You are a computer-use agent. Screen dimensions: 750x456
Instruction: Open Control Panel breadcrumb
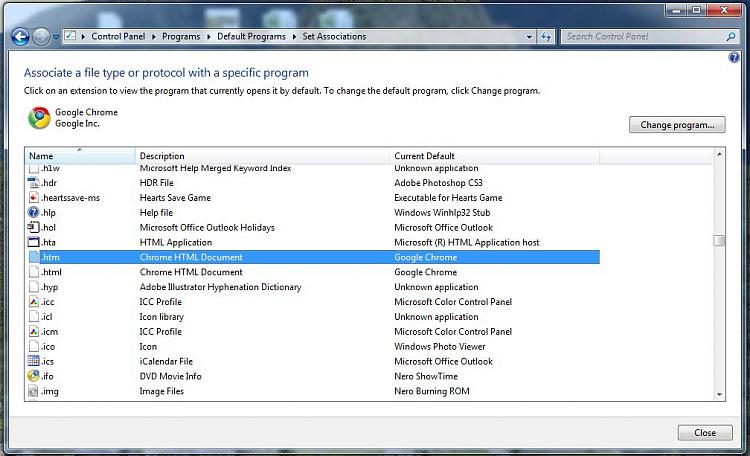pyautogui.click(x=118, y=36)
